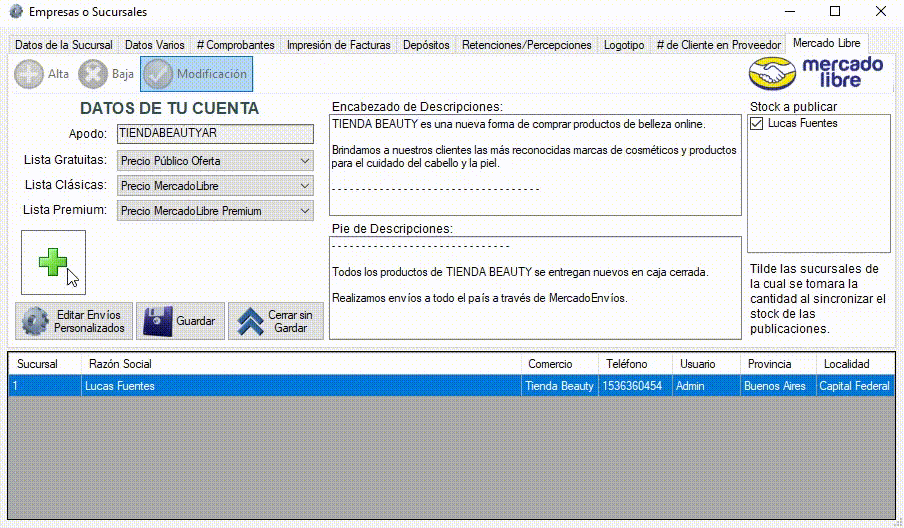Open the # de Cliente en Proveedor tab
This screenshot has width=904, height=528.
(x=718, y=45)
